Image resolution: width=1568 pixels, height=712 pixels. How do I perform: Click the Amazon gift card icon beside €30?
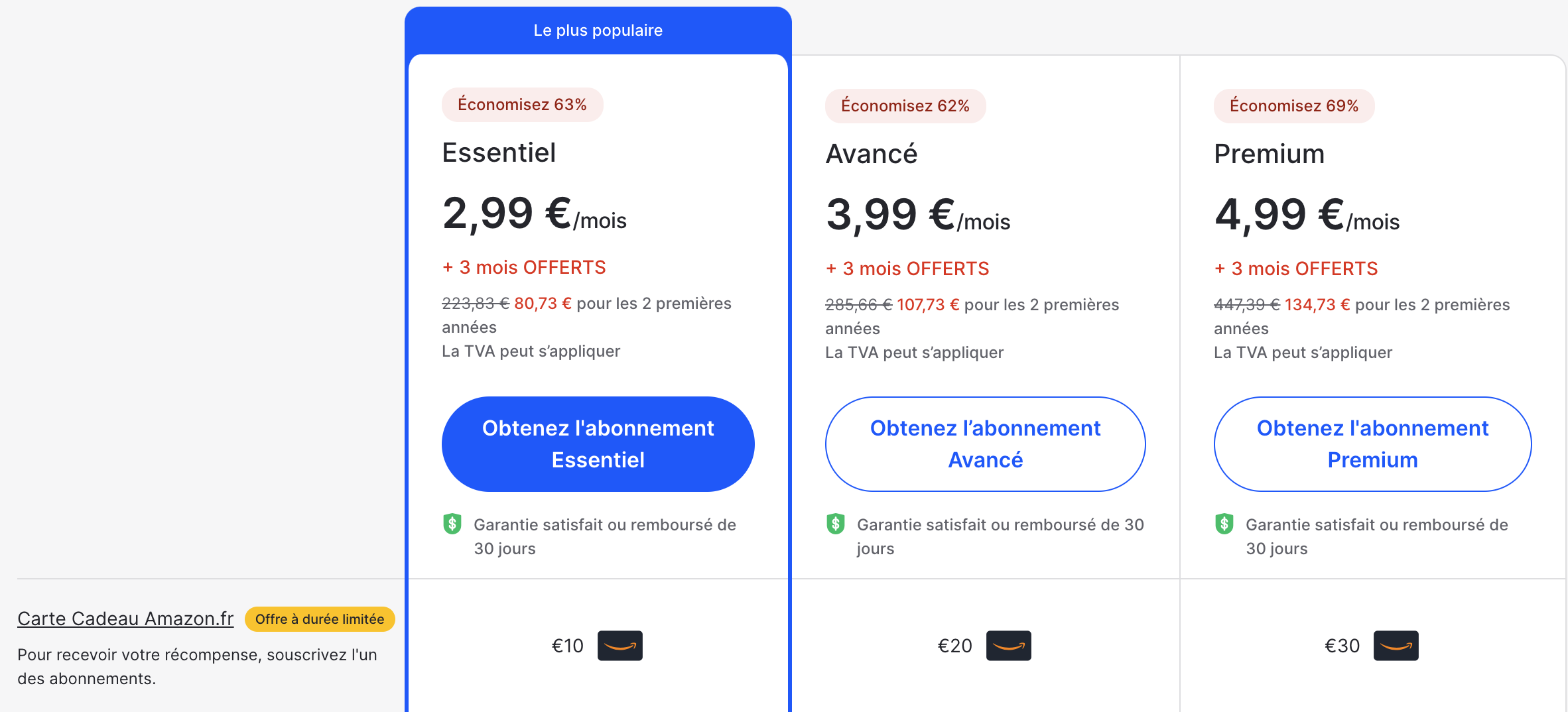pyautogui.click(x=1396, y=646)
